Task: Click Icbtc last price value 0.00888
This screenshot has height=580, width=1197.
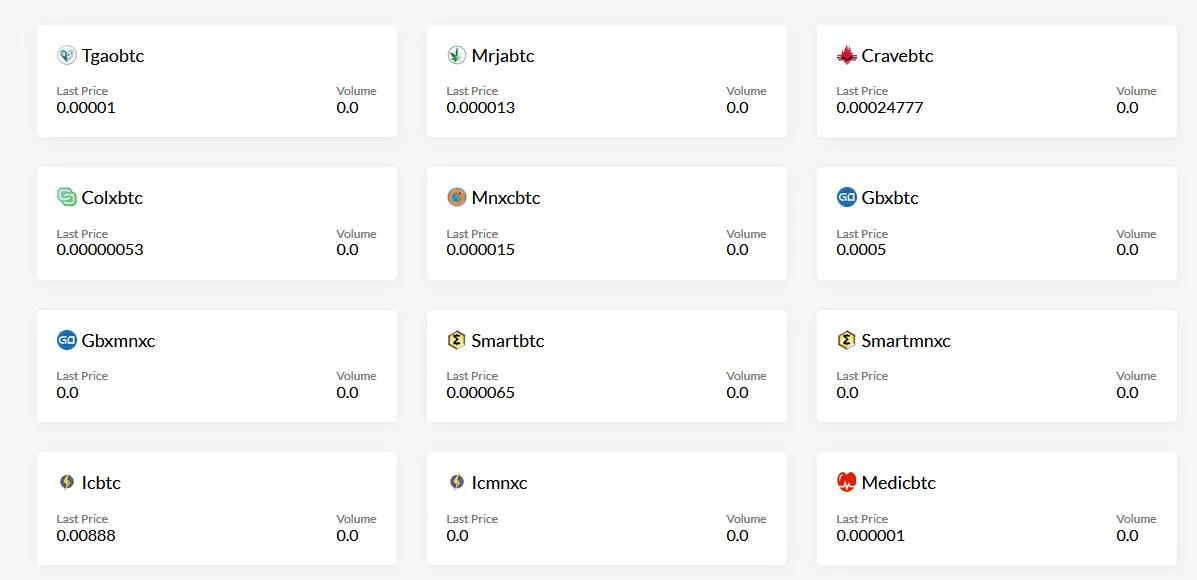Action: pos(86,535)
